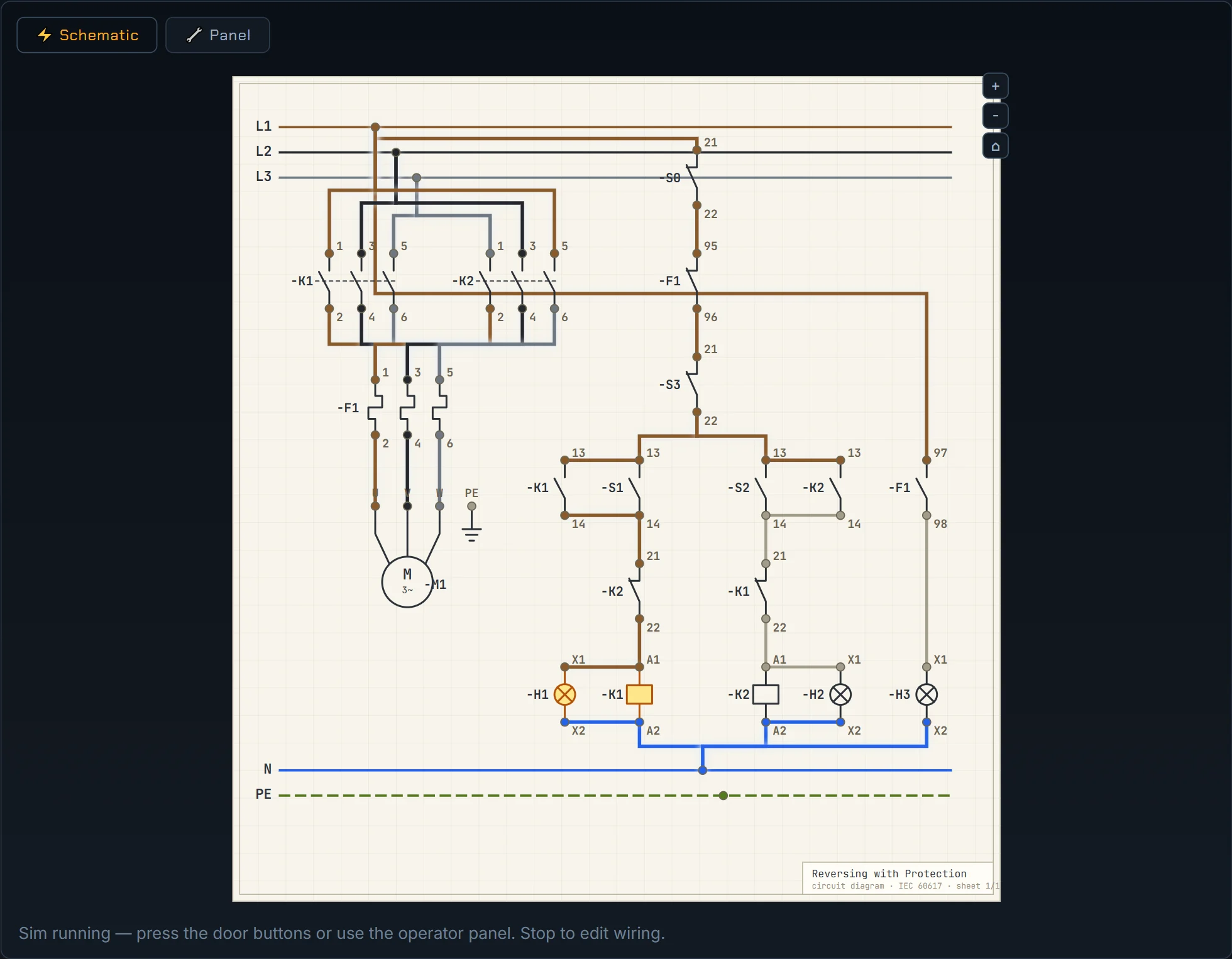Image resolution: width=1232 pixels, height=959 pixels.
Task: Click the L3 rail junction node
Action: 417,178
